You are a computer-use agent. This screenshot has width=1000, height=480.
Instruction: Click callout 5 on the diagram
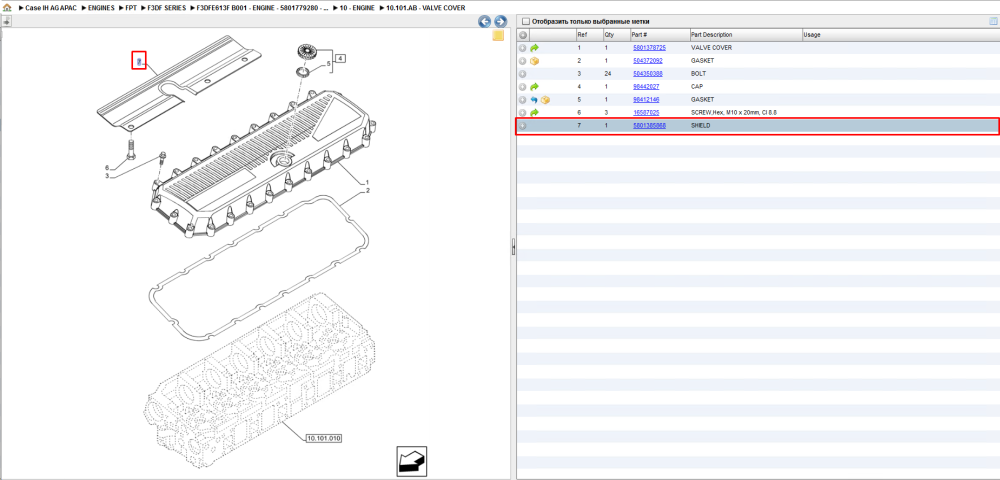pos(328,64)
